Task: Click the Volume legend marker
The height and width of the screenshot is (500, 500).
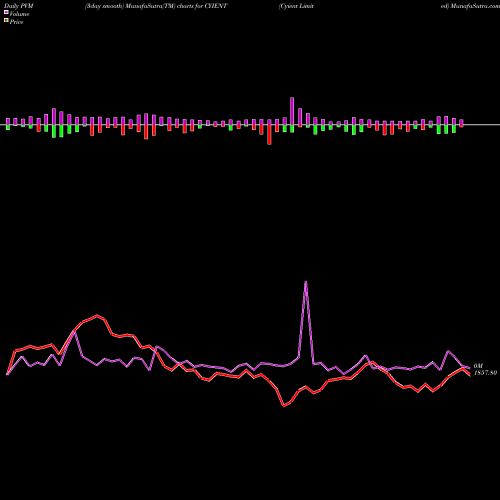Action: (6, 12)
